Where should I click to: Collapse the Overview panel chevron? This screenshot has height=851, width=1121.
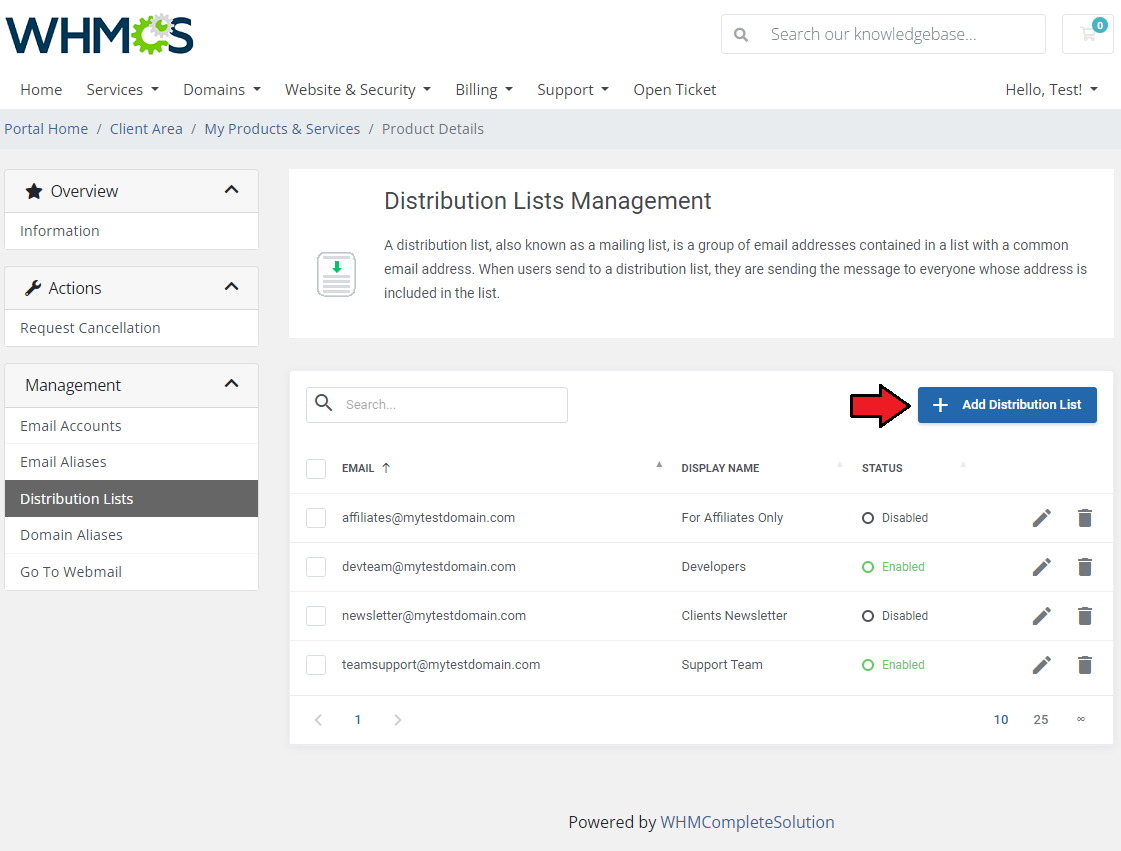[231, 190]
